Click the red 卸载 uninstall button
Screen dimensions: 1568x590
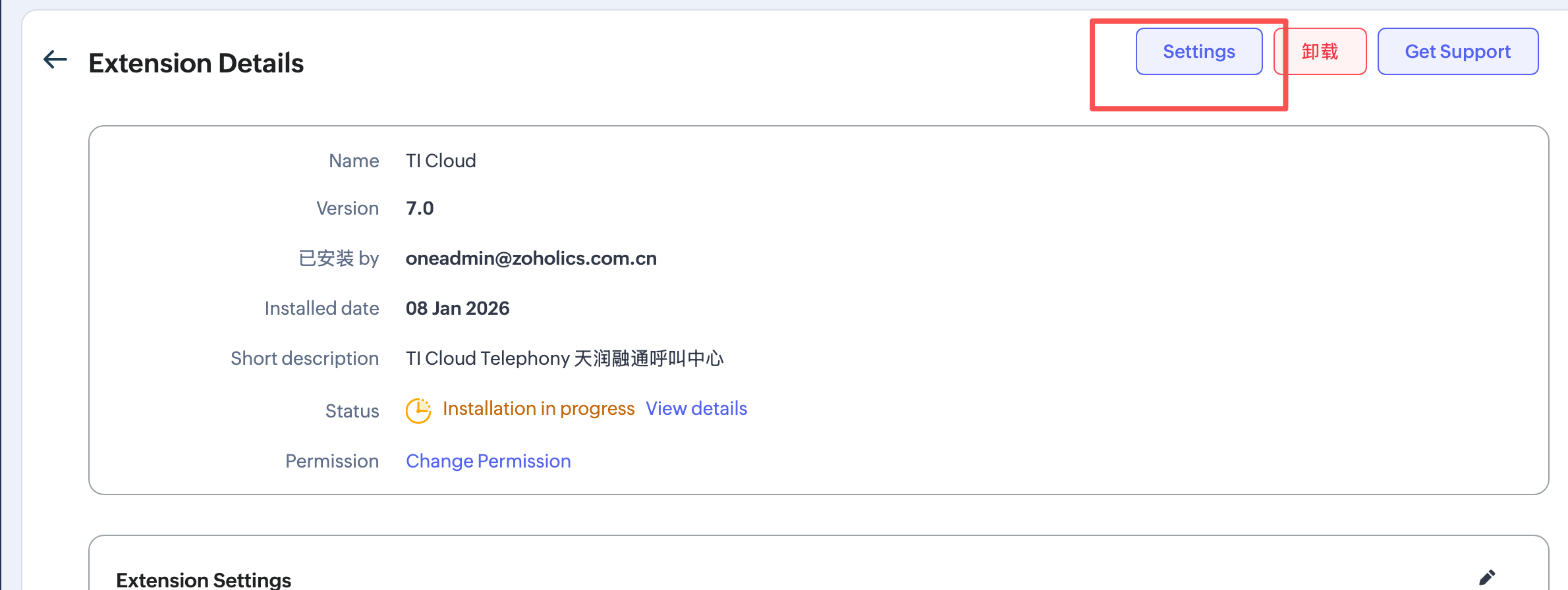(1320, 51)
